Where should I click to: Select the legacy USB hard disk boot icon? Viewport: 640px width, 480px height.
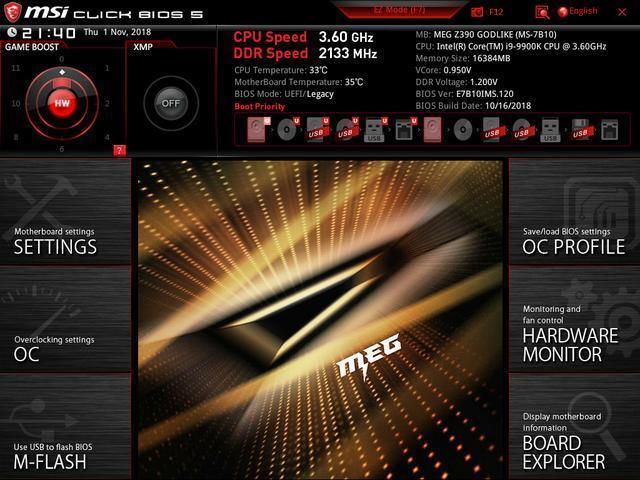[492, 129]
